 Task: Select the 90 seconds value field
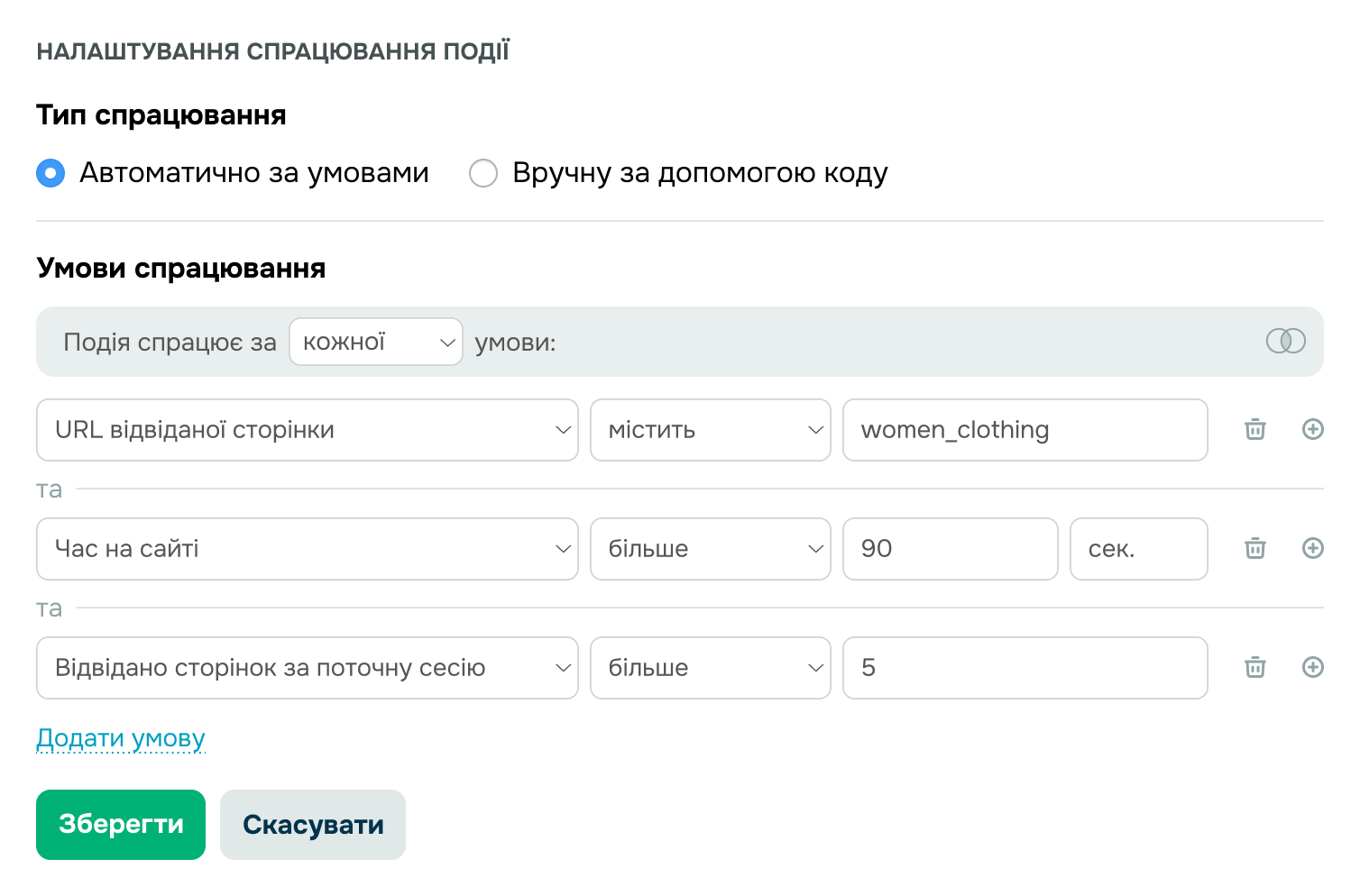[950, 548]
